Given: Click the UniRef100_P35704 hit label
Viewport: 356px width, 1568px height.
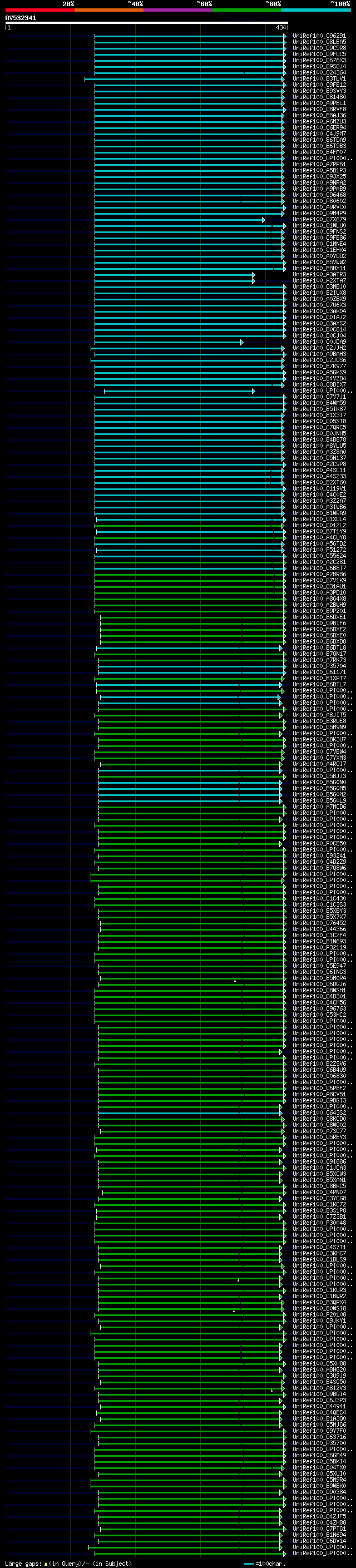Looking at the screenshot, I should tap(319, 666).
